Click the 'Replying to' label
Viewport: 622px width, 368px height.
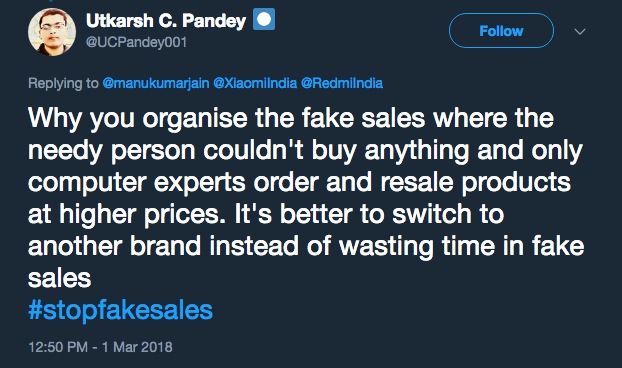coord(63,83)
